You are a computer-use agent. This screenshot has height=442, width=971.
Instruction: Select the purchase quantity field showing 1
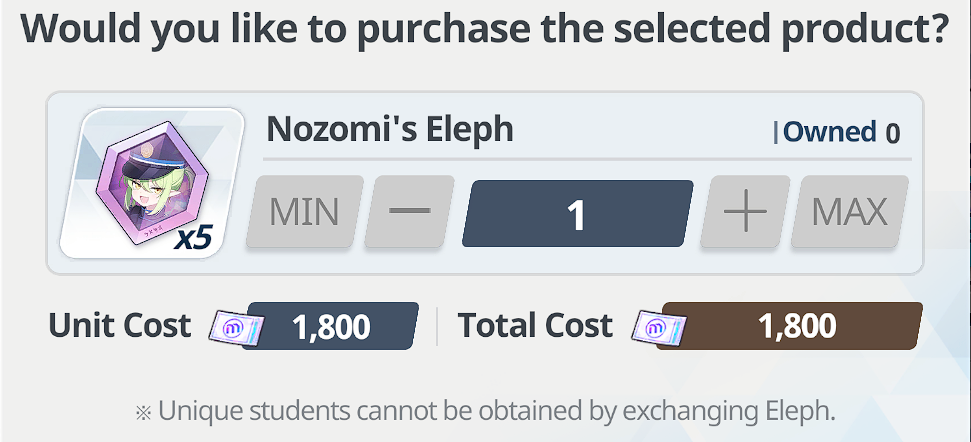578,214
